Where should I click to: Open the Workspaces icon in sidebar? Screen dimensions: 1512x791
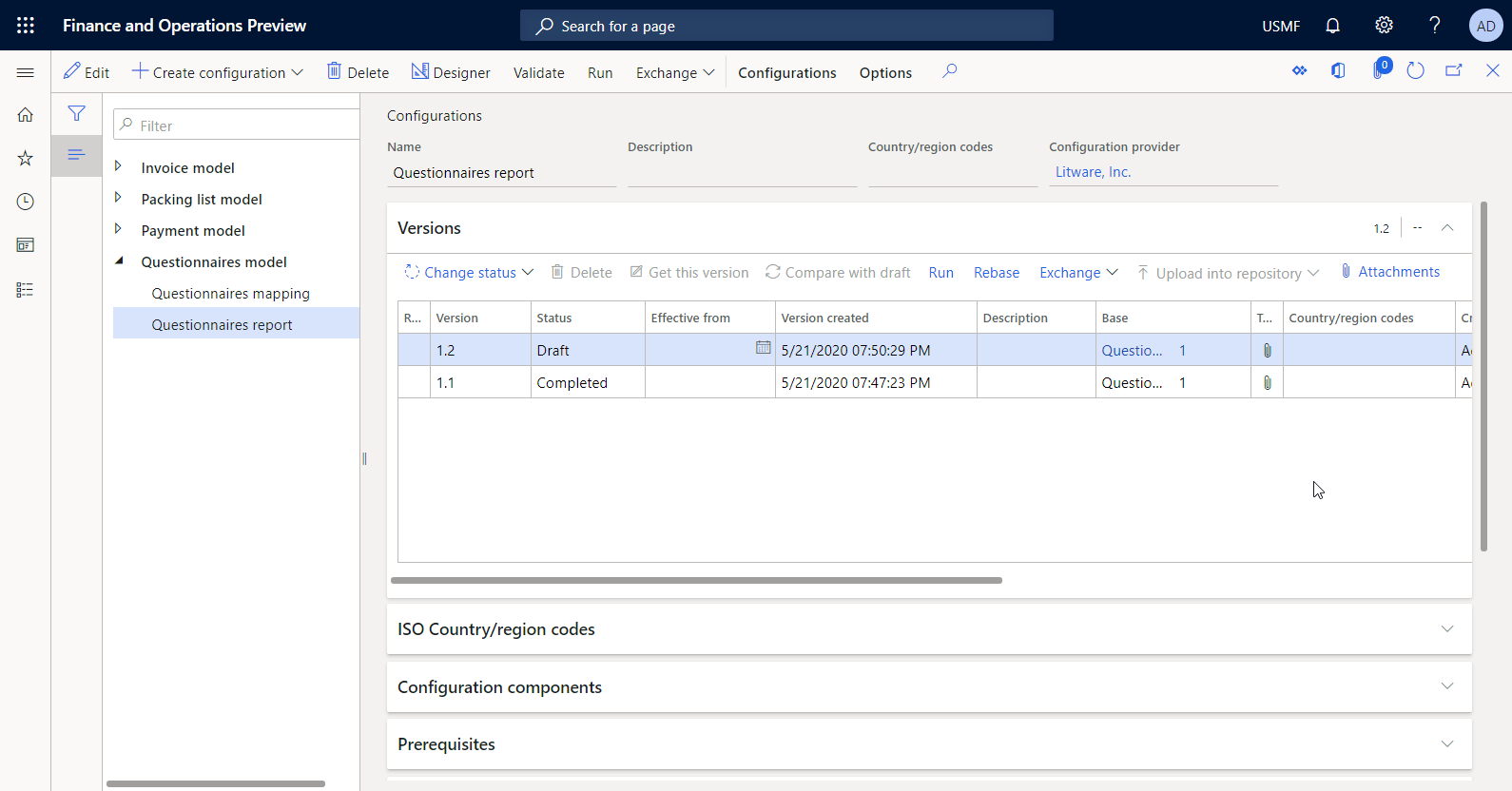click(26, 245)
